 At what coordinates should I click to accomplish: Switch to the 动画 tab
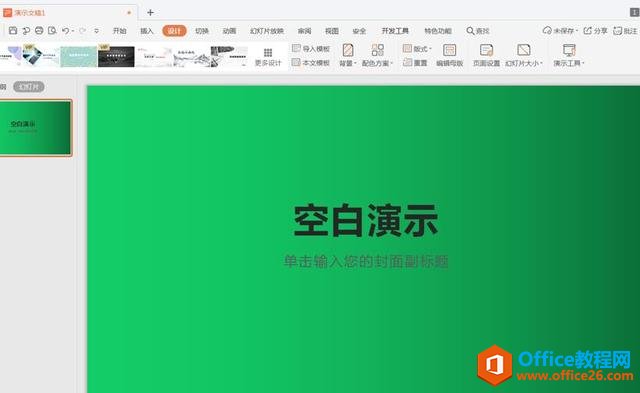pos(229,31)
